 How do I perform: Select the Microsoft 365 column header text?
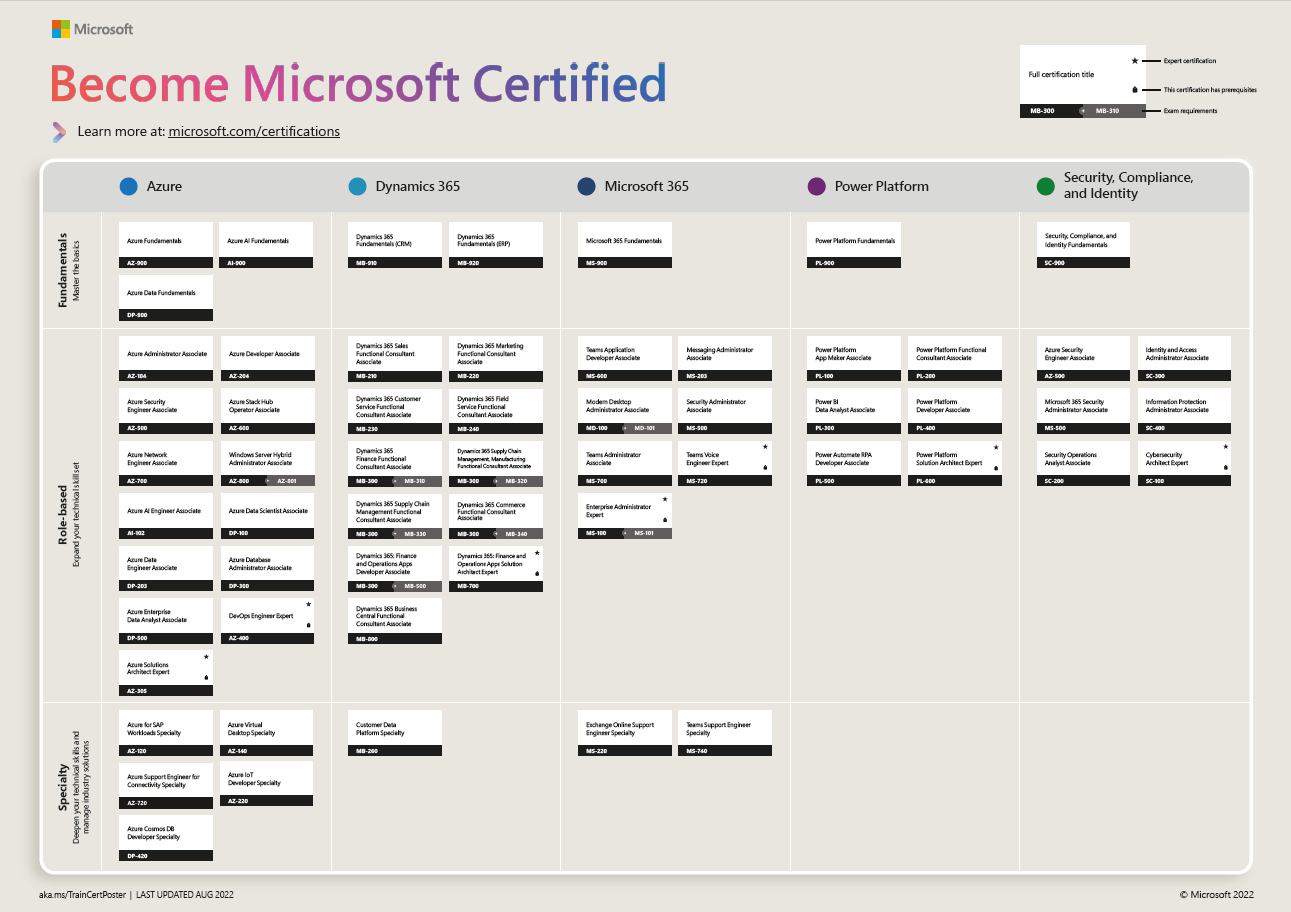point(646,186)
